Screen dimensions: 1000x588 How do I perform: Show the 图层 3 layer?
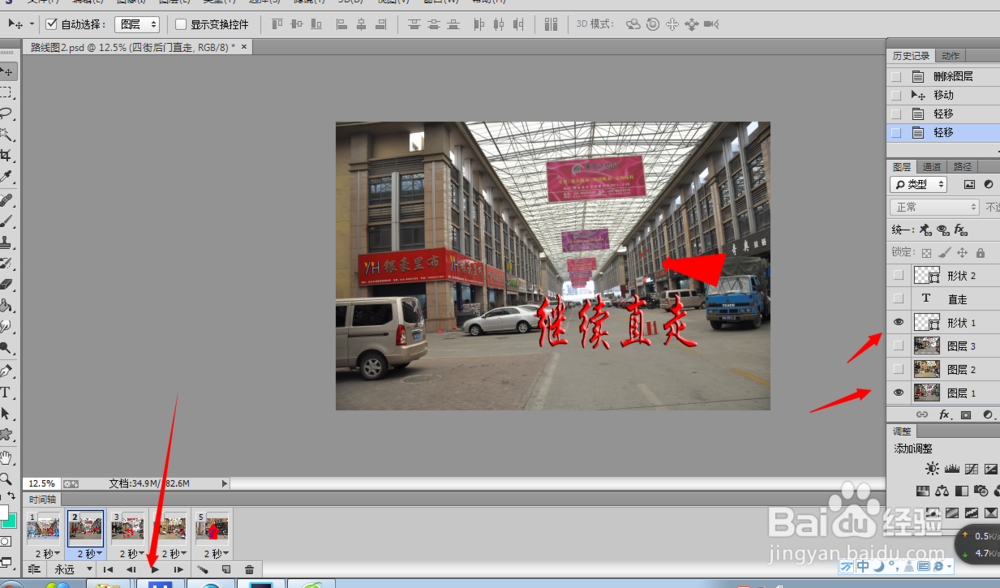point(899,346)
